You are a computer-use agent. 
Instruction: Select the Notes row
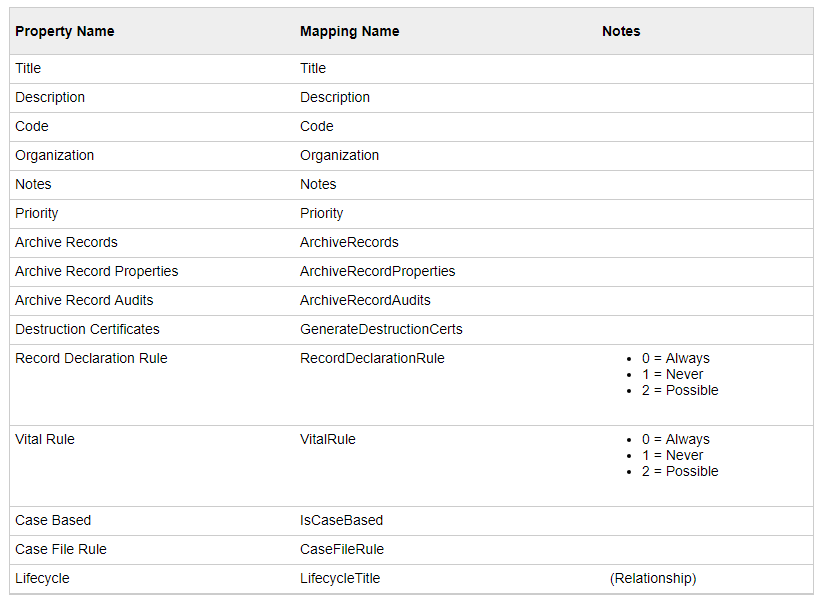tap(33, 184)
